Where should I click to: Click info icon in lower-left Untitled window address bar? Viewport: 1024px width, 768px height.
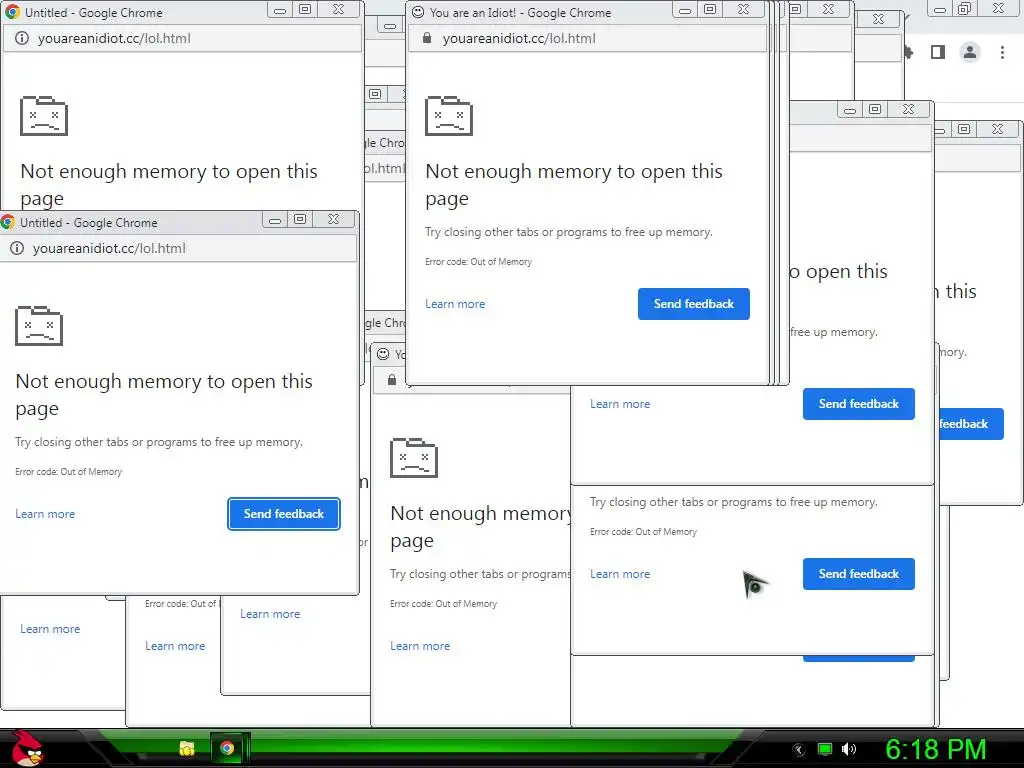click(17, 248)
